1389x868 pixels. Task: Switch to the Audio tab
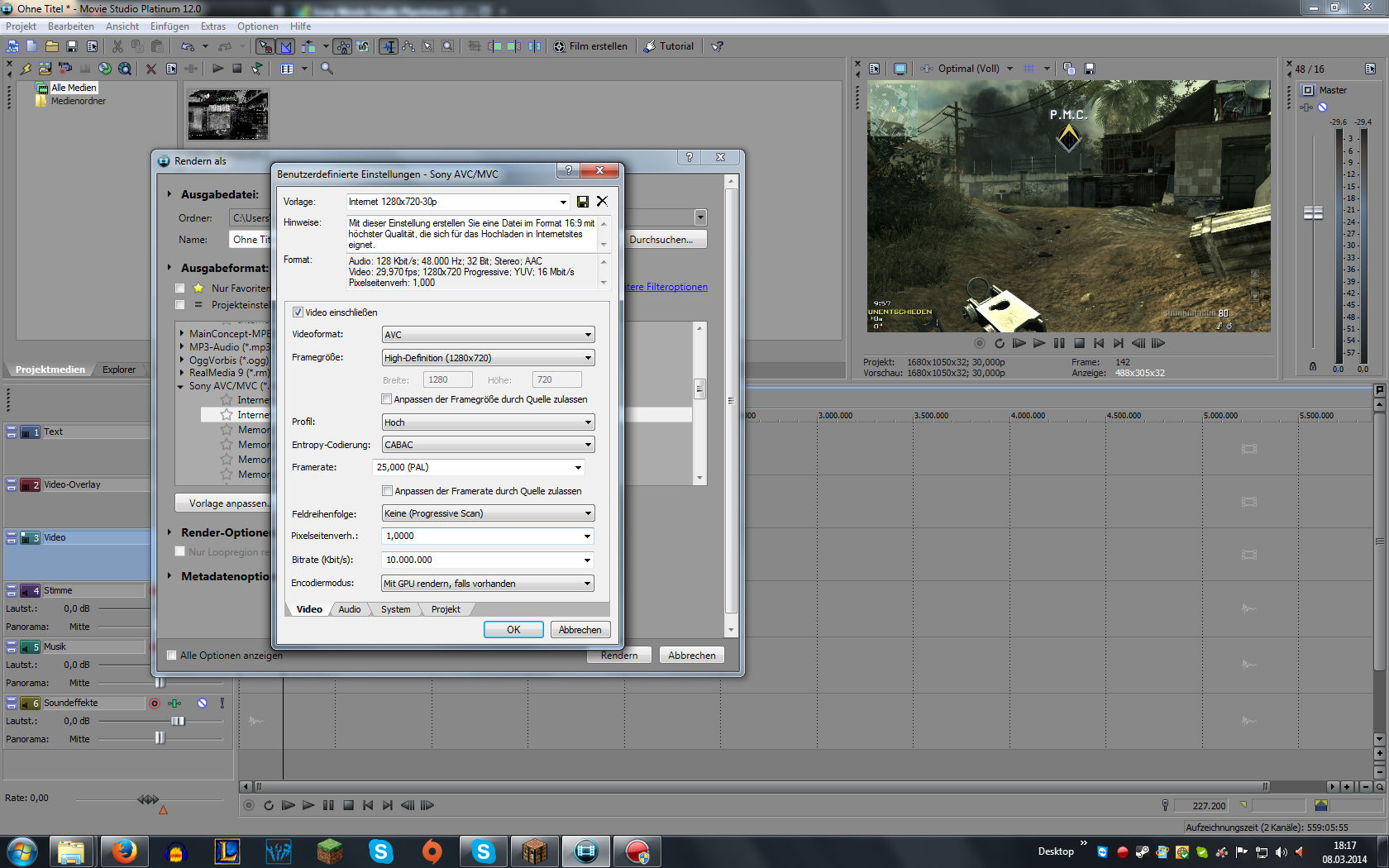tap(350, 609)
